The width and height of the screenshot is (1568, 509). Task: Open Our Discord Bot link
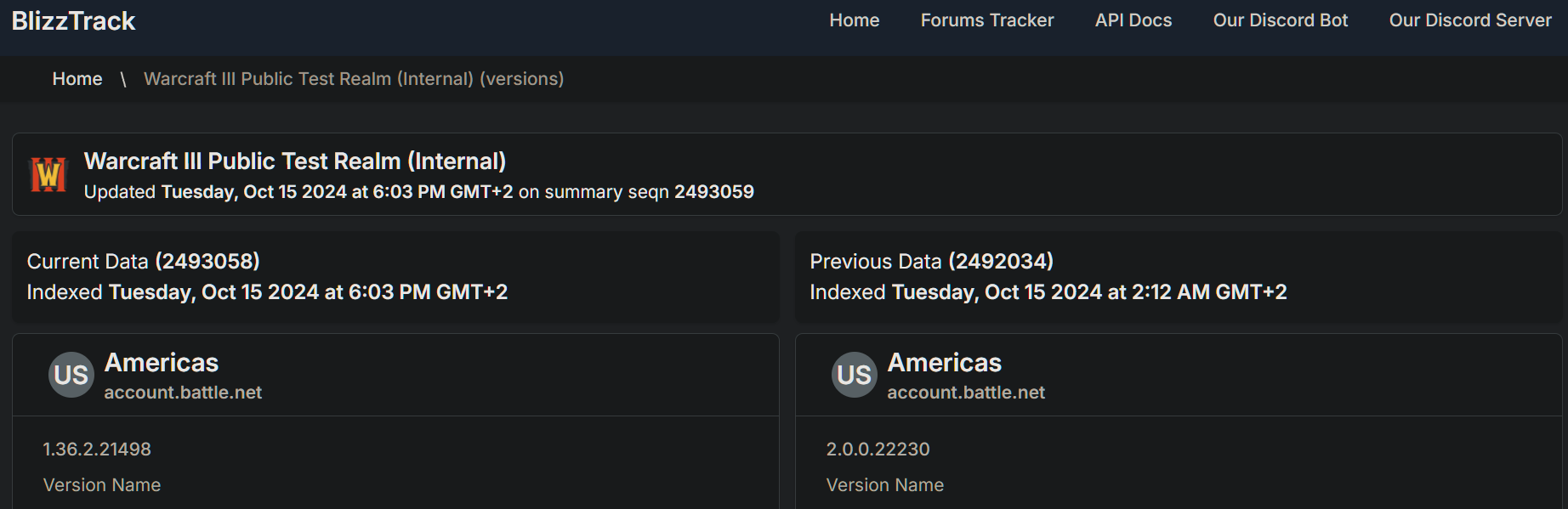coord(1280,20)
